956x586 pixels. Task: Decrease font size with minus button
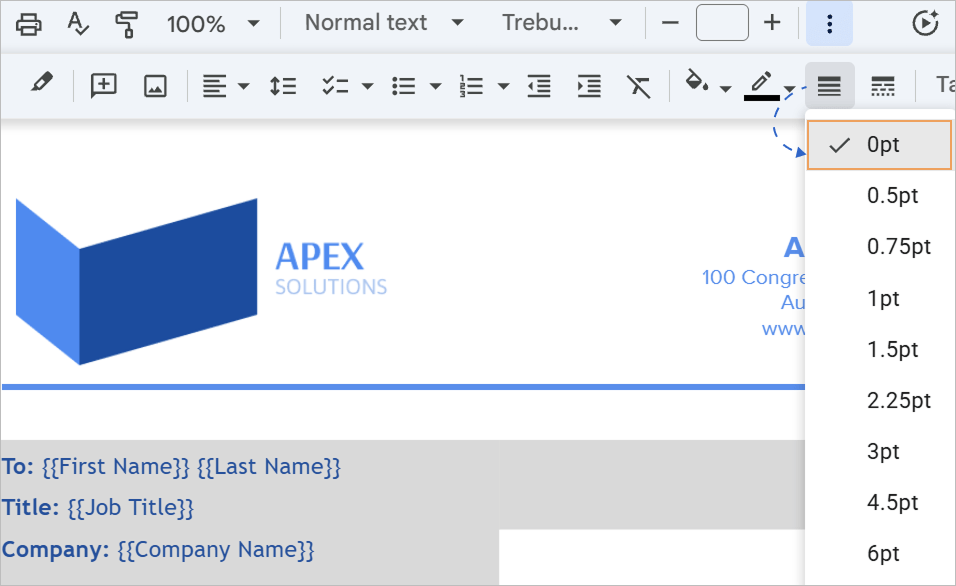(670, 23)
